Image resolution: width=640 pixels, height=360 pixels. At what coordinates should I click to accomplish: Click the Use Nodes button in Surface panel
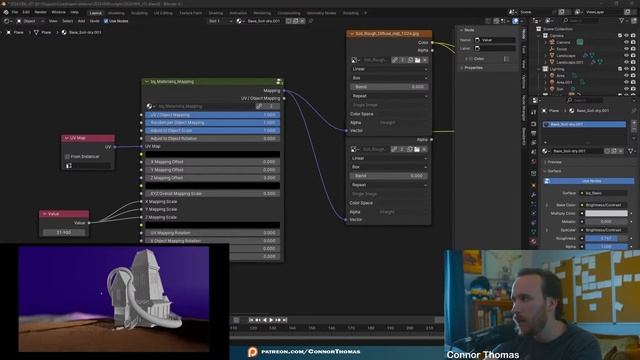click(589, 181)
